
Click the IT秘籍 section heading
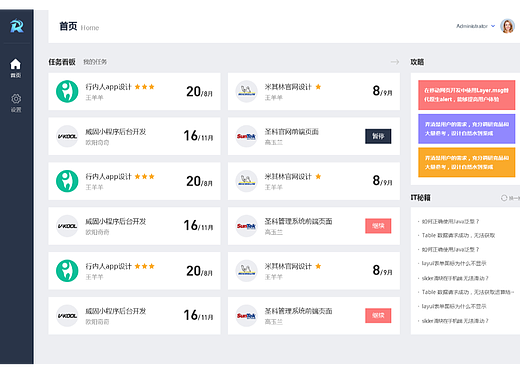[420, 198]
